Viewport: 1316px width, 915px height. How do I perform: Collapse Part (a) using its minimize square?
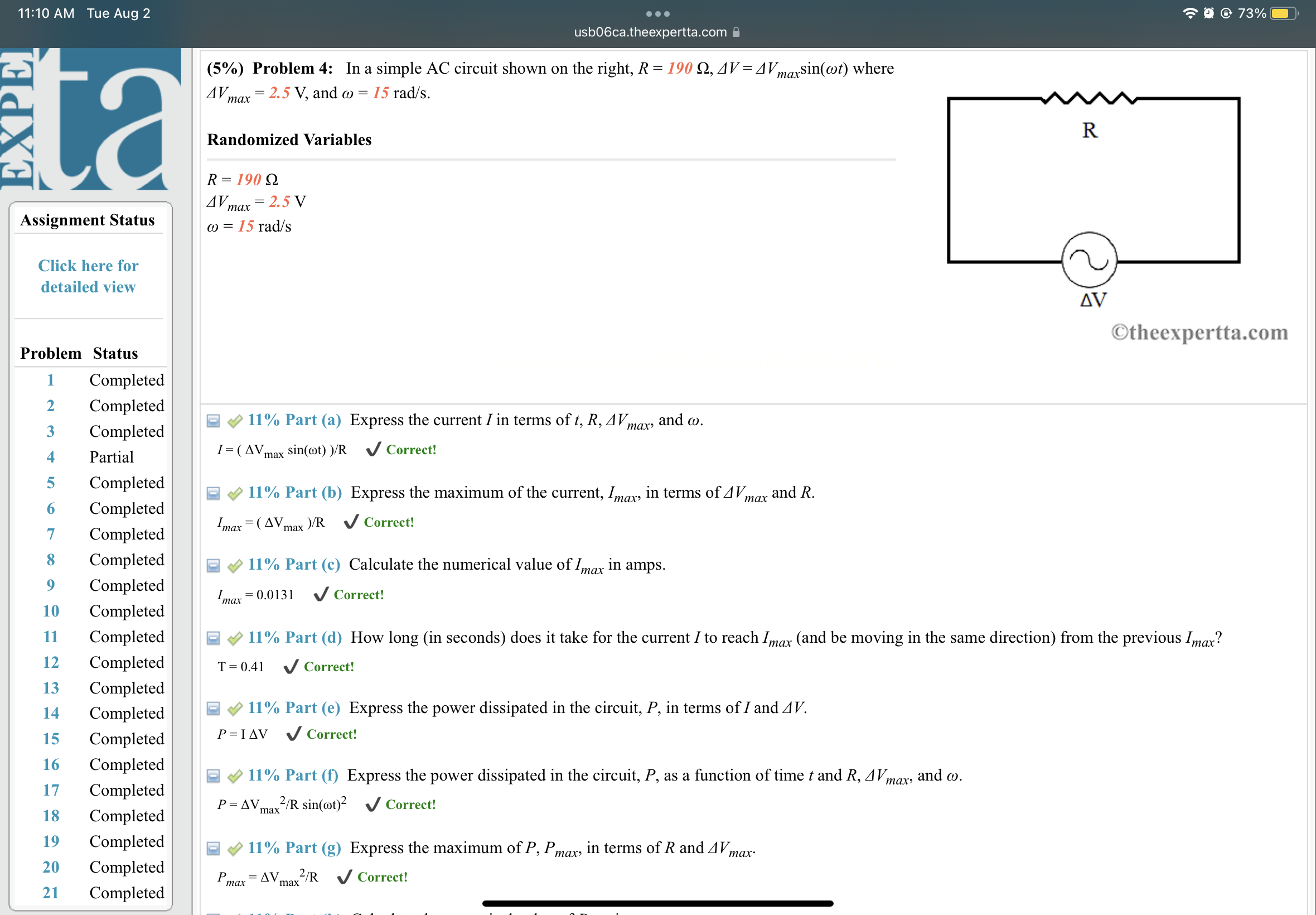point(212,421)
